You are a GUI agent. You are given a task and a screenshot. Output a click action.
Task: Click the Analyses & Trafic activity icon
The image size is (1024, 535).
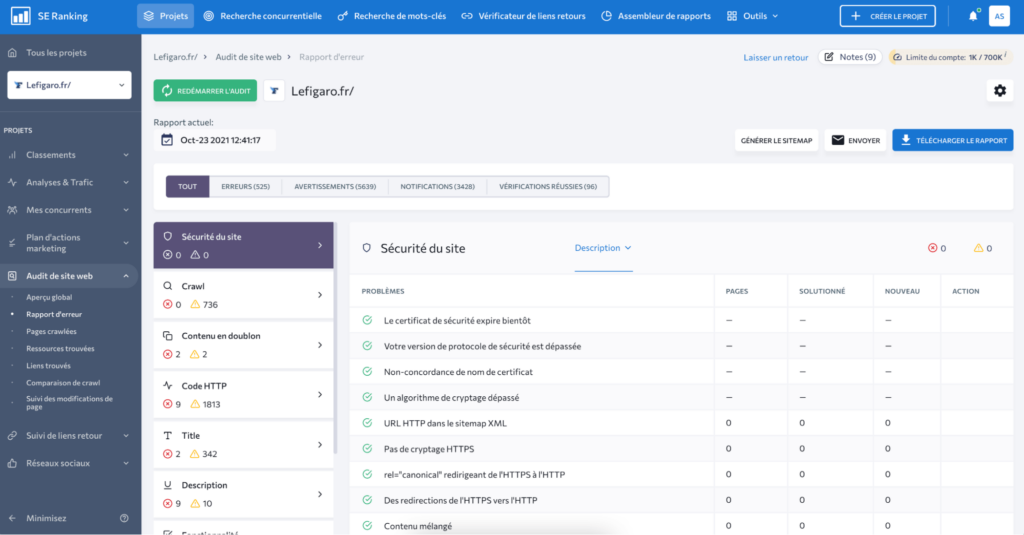tap(12, 182)
